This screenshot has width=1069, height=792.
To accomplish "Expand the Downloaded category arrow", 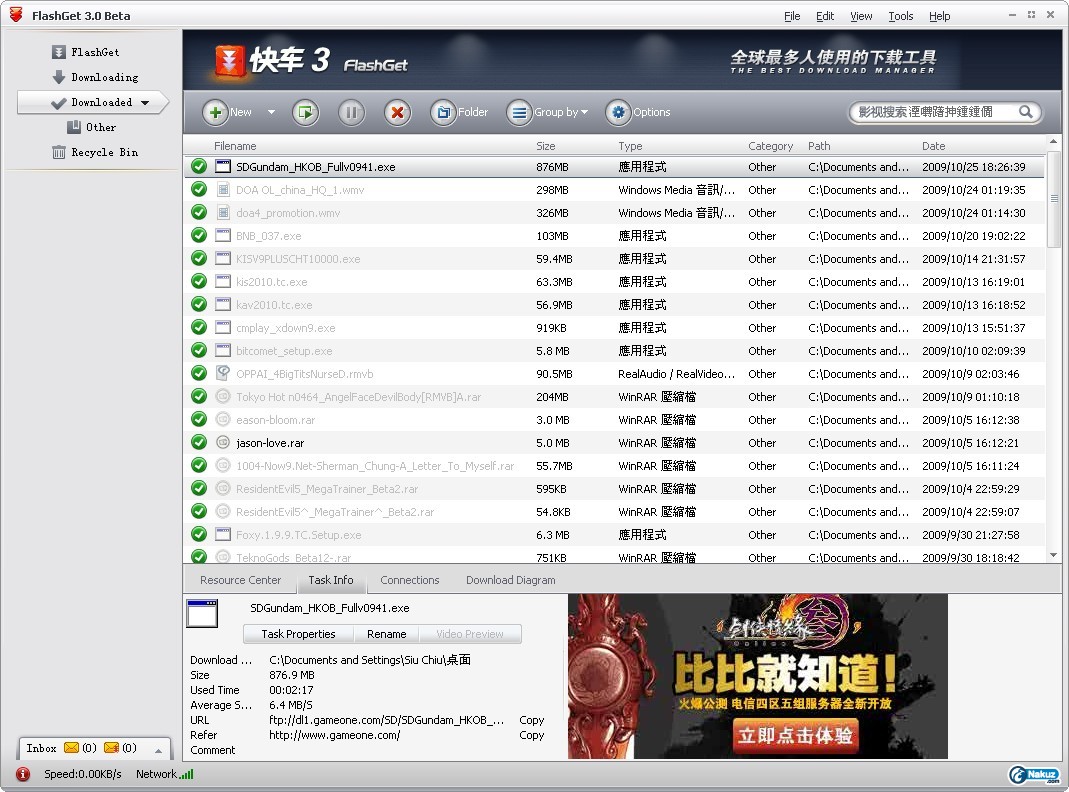I will pos(145,103).
